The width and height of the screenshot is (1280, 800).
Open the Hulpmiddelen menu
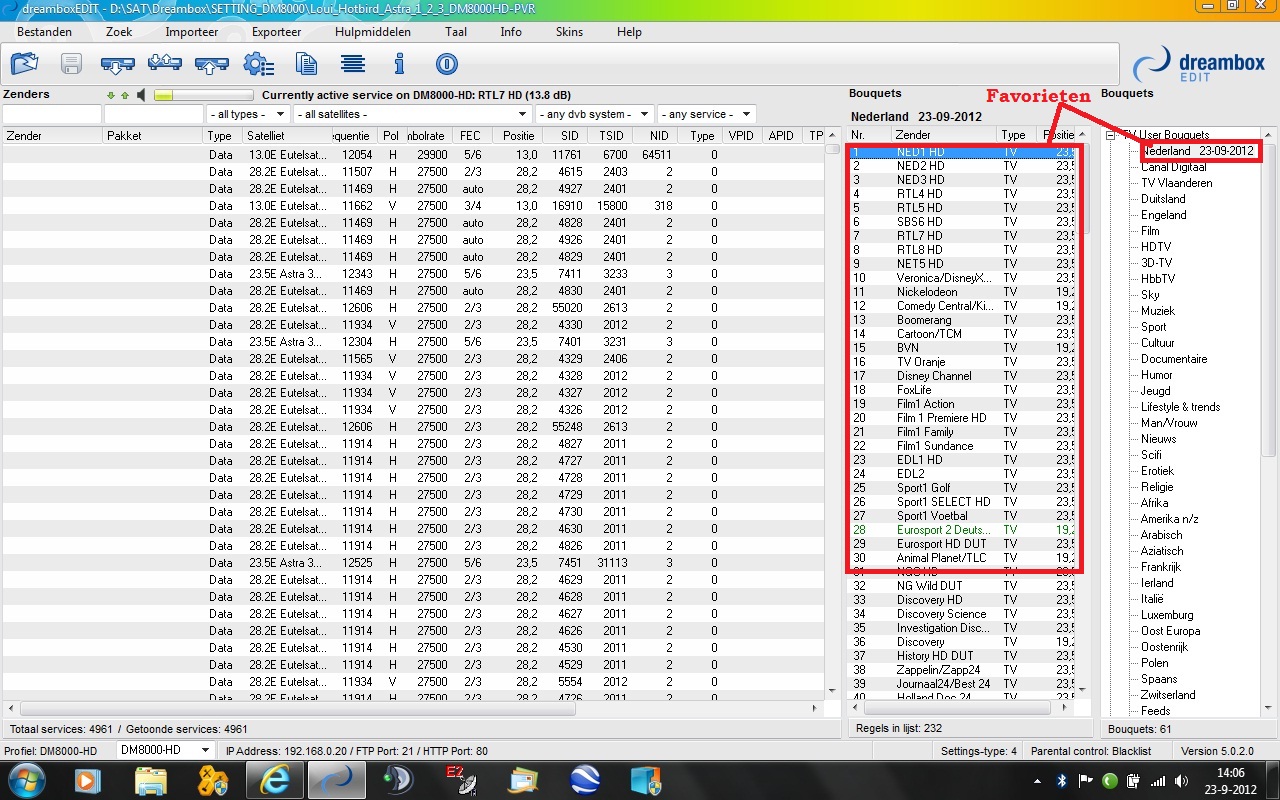(373, 32)
